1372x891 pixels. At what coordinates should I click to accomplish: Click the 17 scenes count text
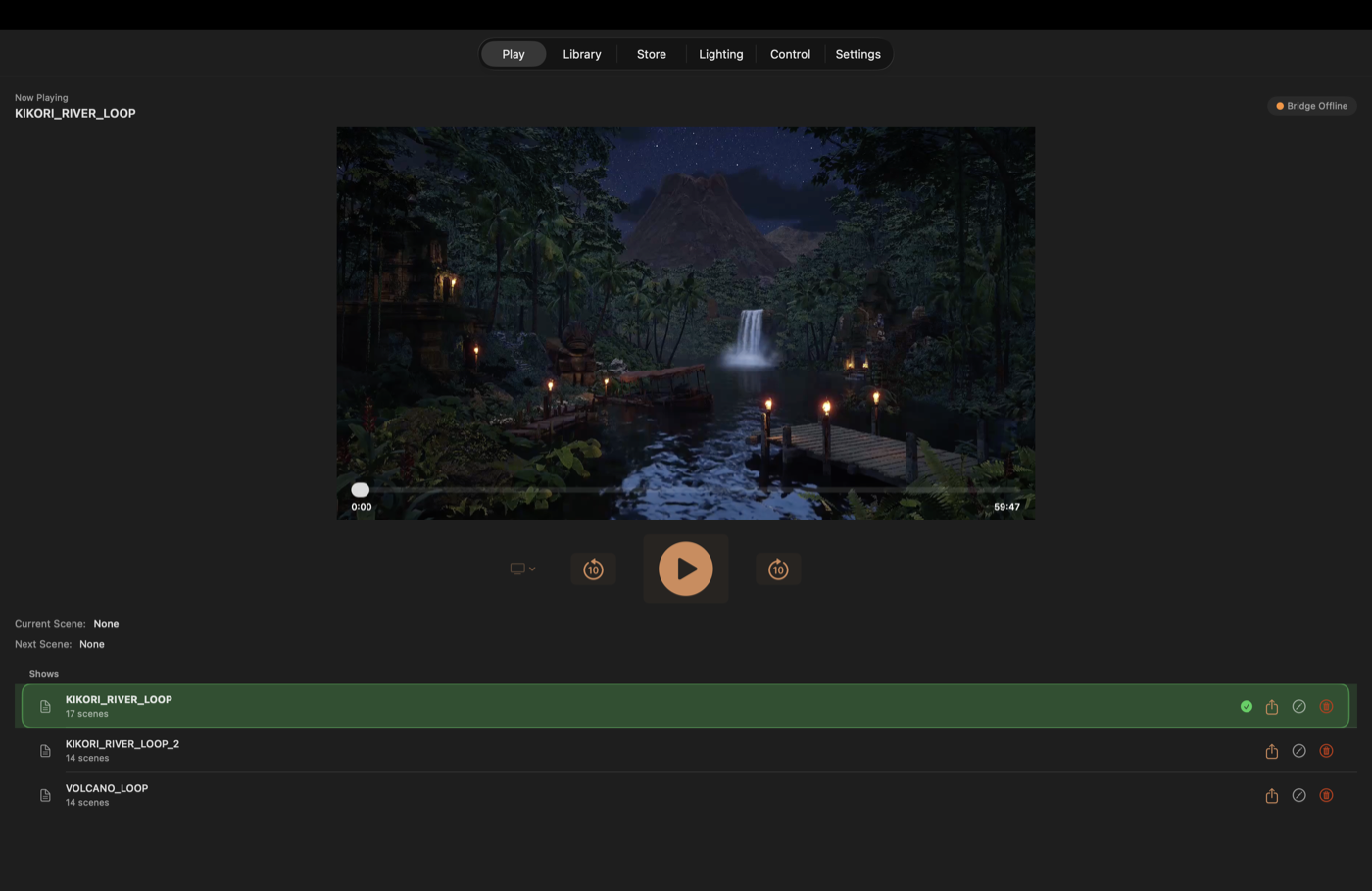pyautogui.click(x=87, y=714)
